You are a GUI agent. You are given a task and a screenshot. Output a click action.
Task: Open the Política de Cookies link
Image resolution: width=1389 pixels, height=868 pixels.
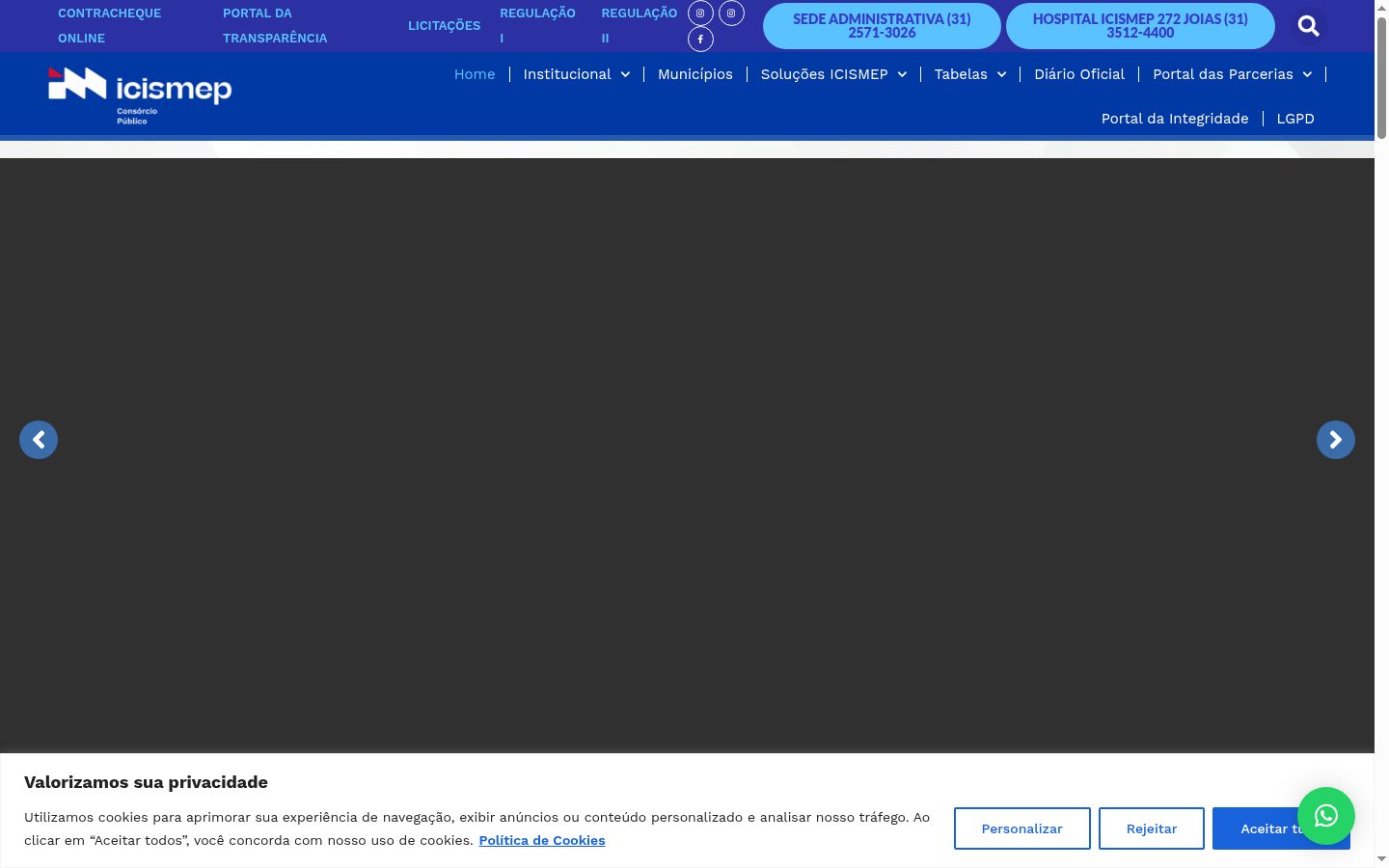542,840
